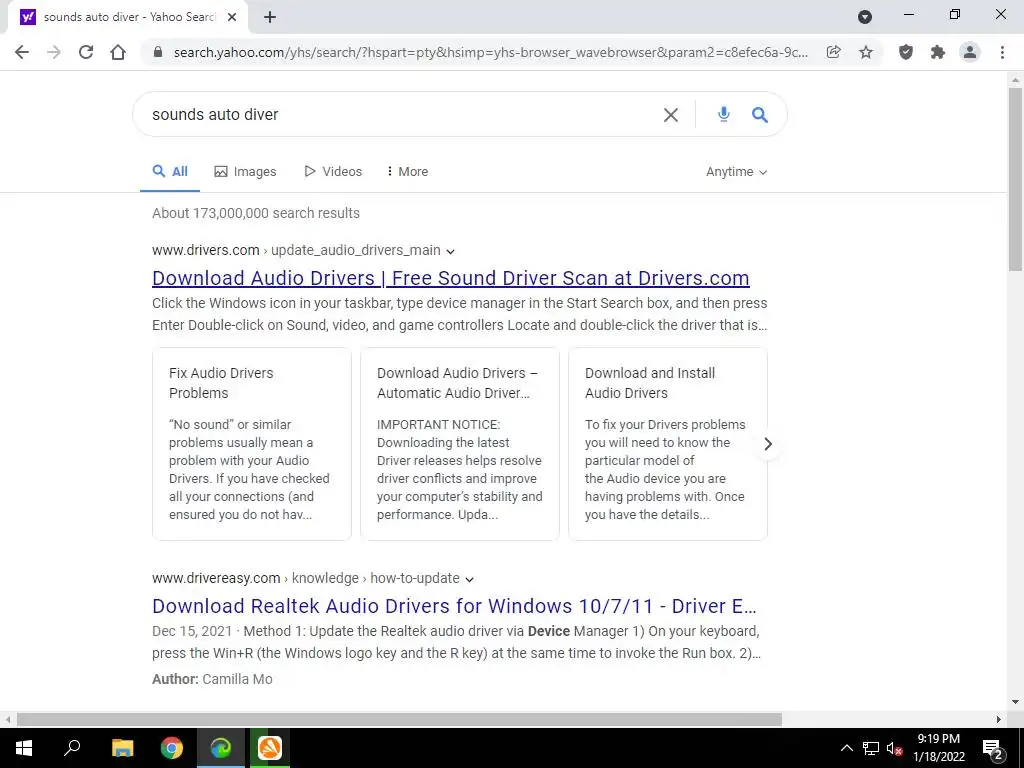
Task: Bookmark this page with the star
Action: click(866, 52)
